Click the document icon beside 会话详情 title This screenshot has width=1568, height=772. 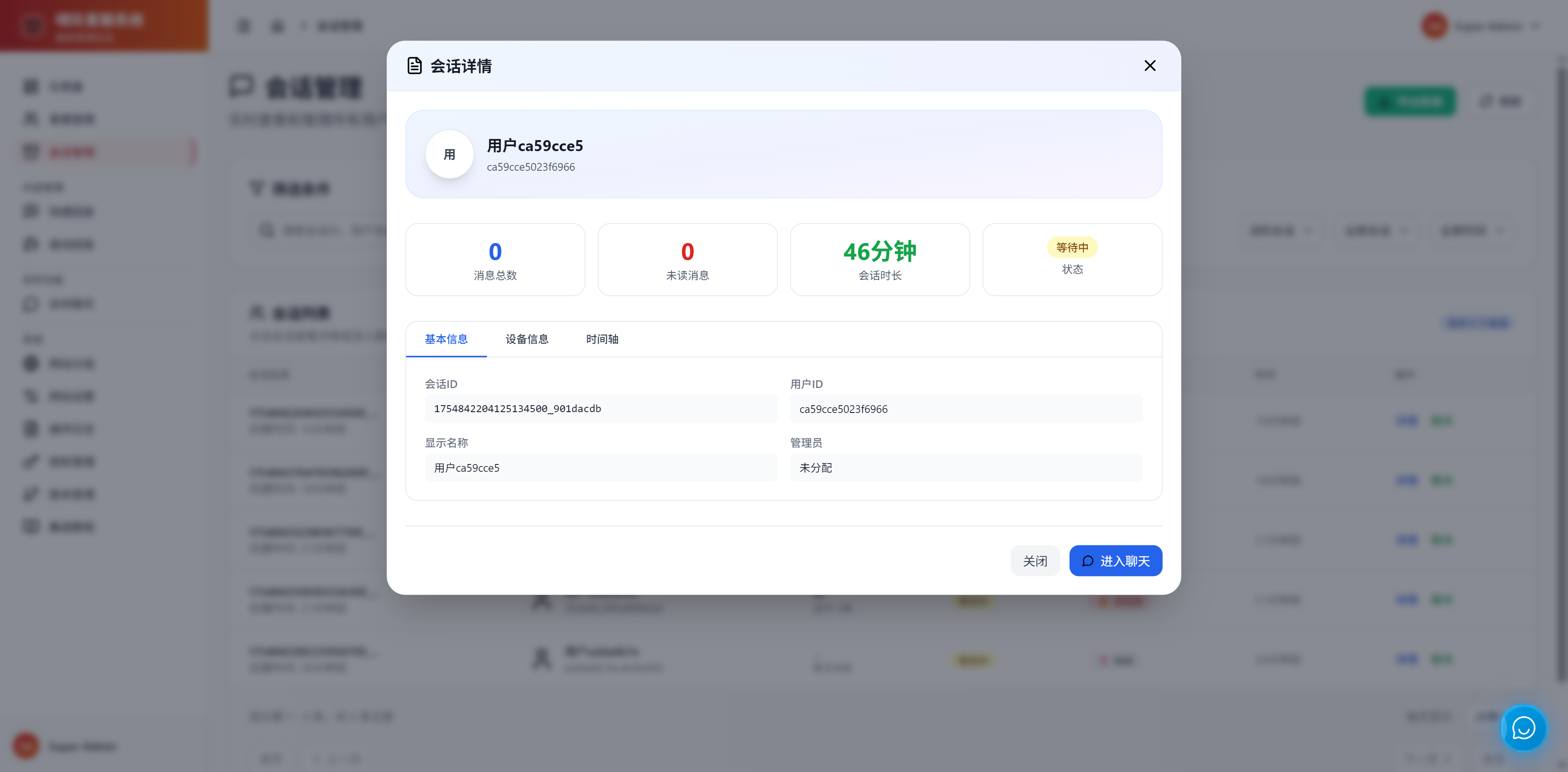(414, 66)
